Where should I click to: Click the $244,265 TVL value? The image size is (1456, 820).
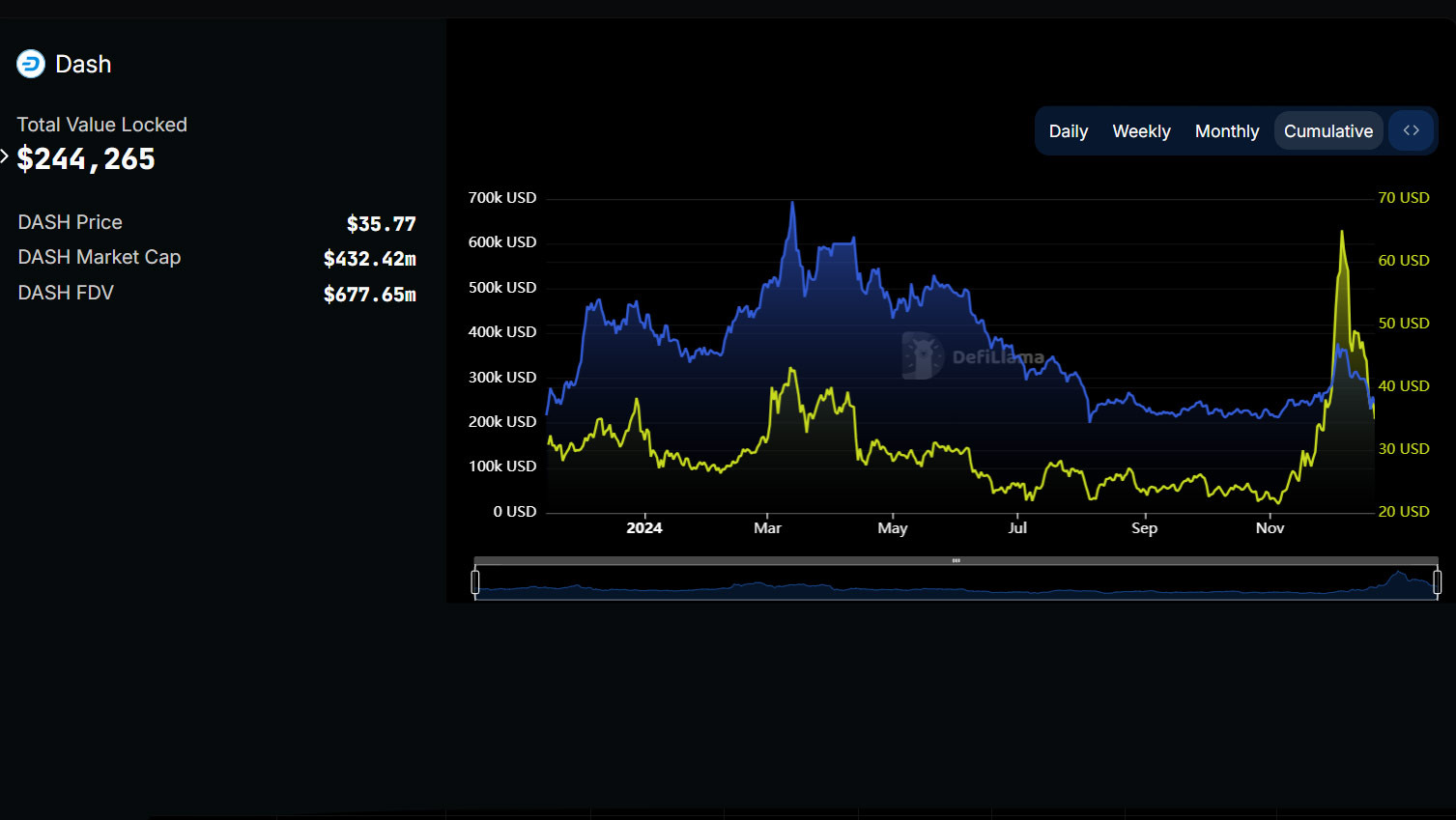[86, 159]
